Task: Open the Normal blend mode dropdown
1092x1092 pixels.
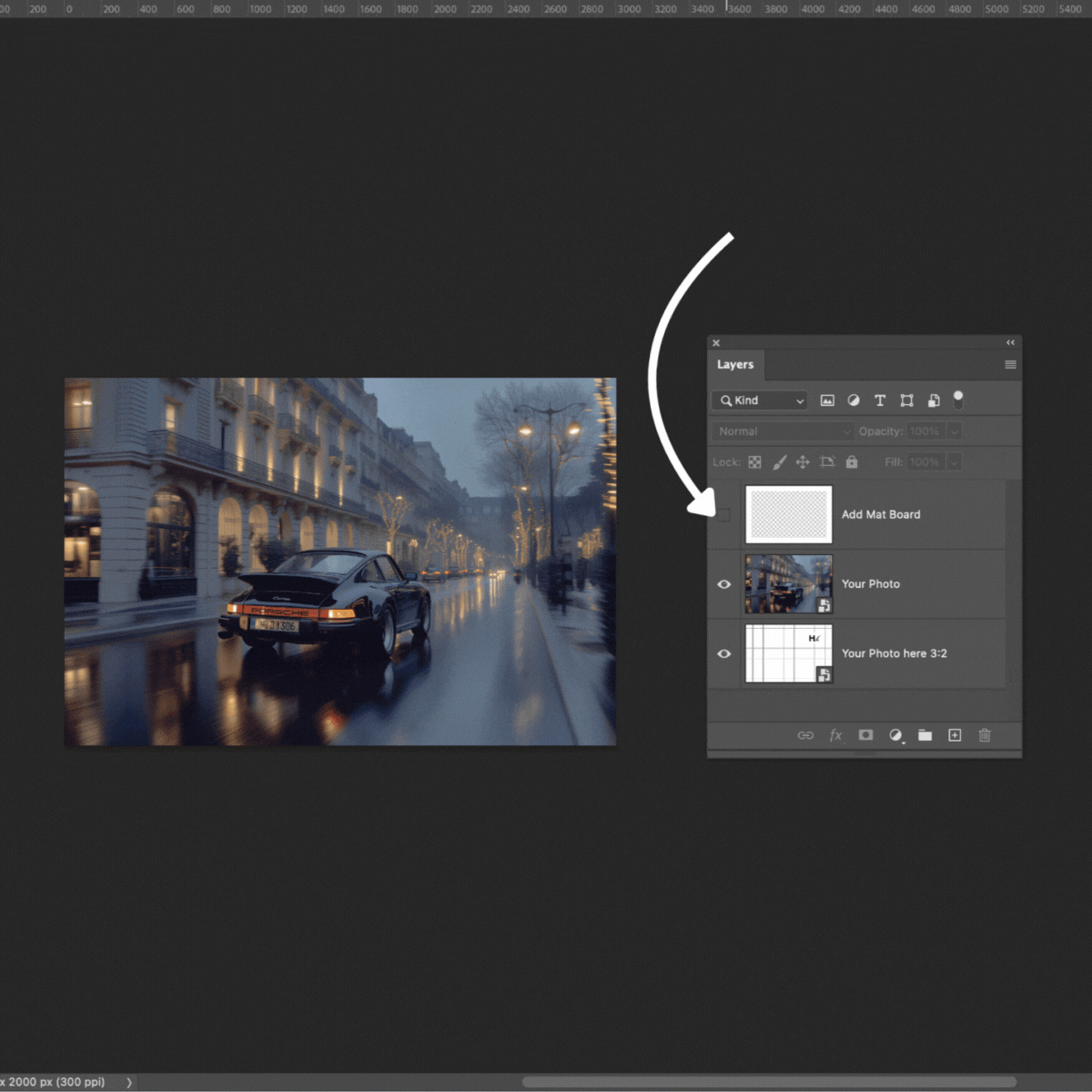Action: (x=783, y=431)
